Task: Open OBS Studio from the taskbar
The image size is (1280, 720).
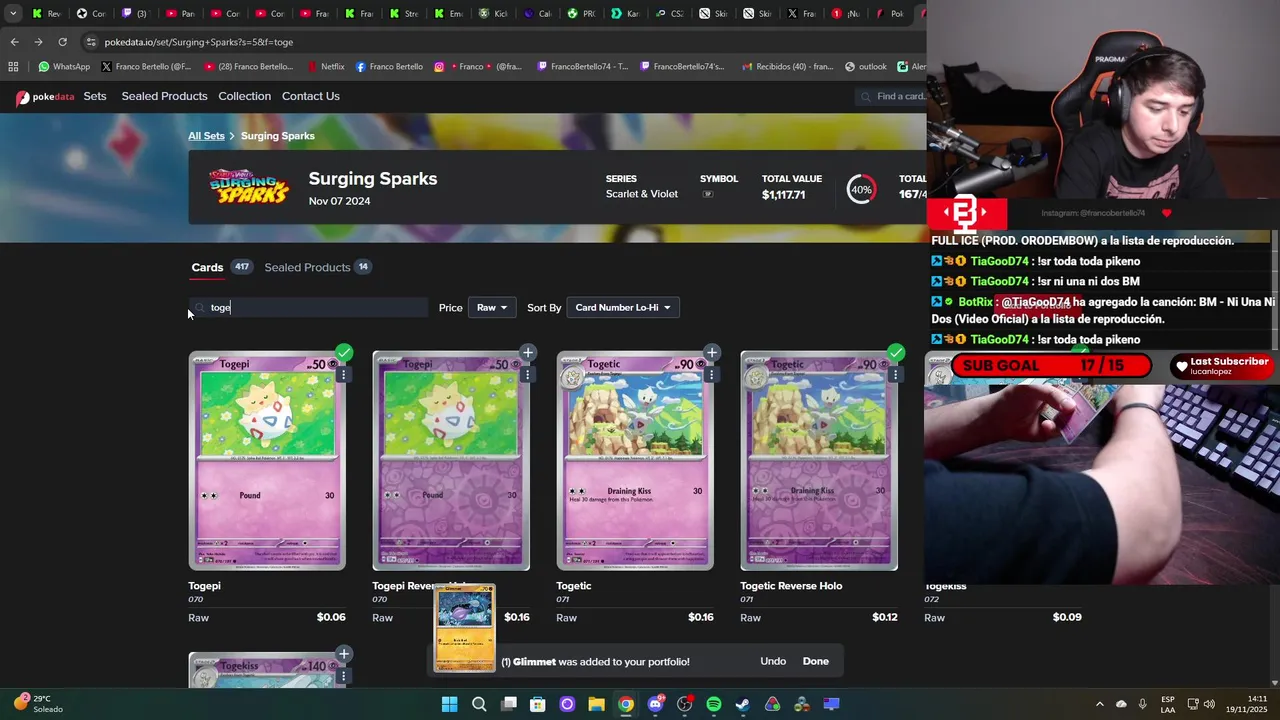Action: [684, 704]
